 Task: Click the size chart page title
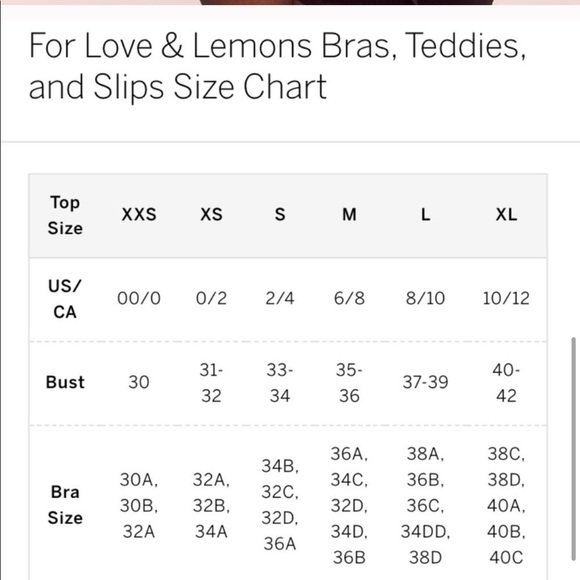pyautogui.click(x=277, y=66)
